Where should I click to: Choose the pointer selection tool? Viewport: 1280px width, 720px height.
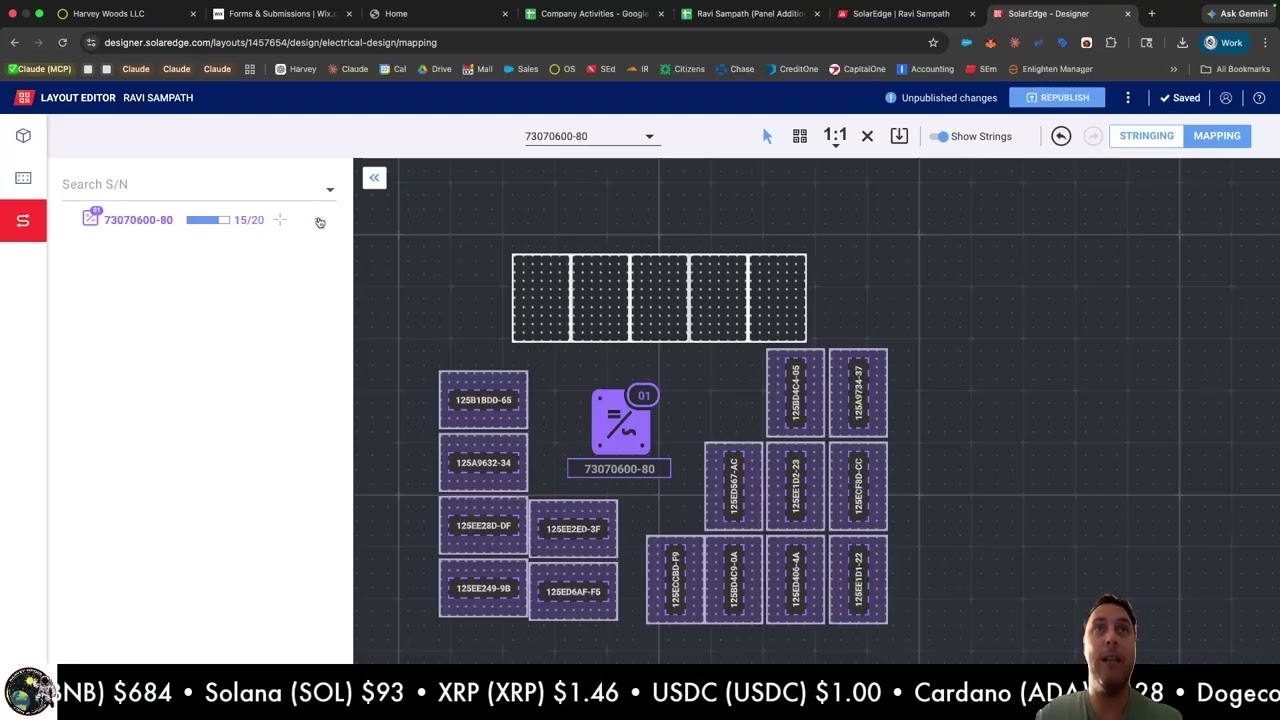point(767,136)
